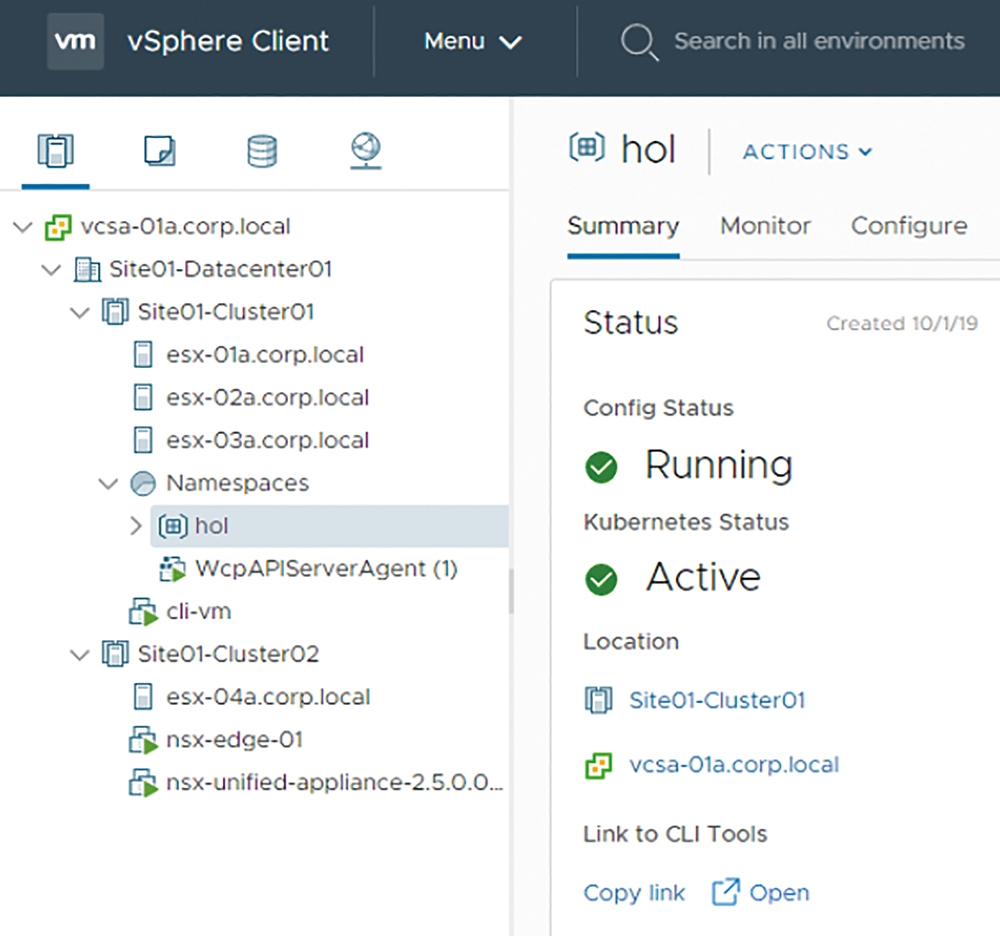
Task: Click the cluster icon for Site01-Cluster02
Action: [115, 654]
